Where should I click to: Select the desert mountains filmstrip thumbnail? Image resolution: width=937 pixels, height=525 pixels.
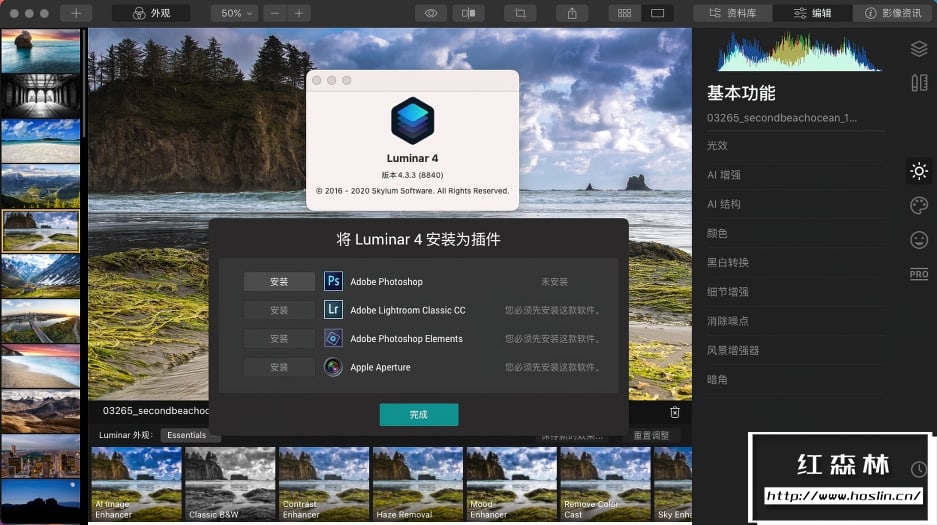(41, 411)
